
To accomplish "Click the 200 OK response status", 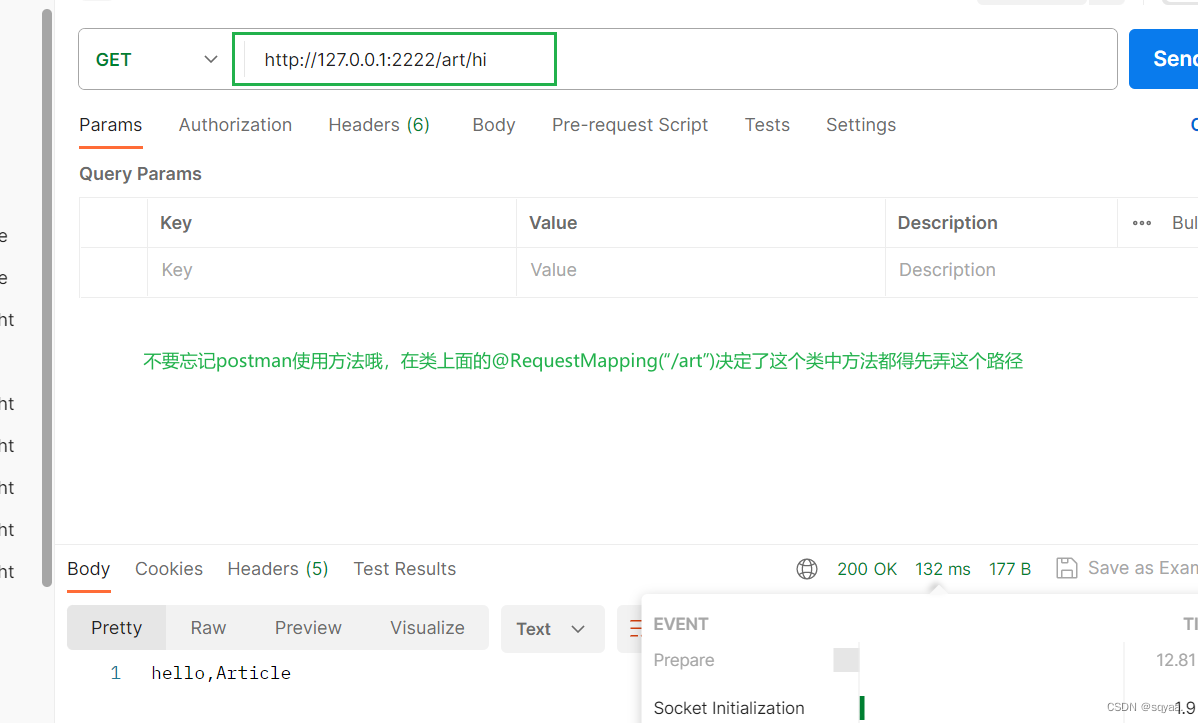I will 866,568.
